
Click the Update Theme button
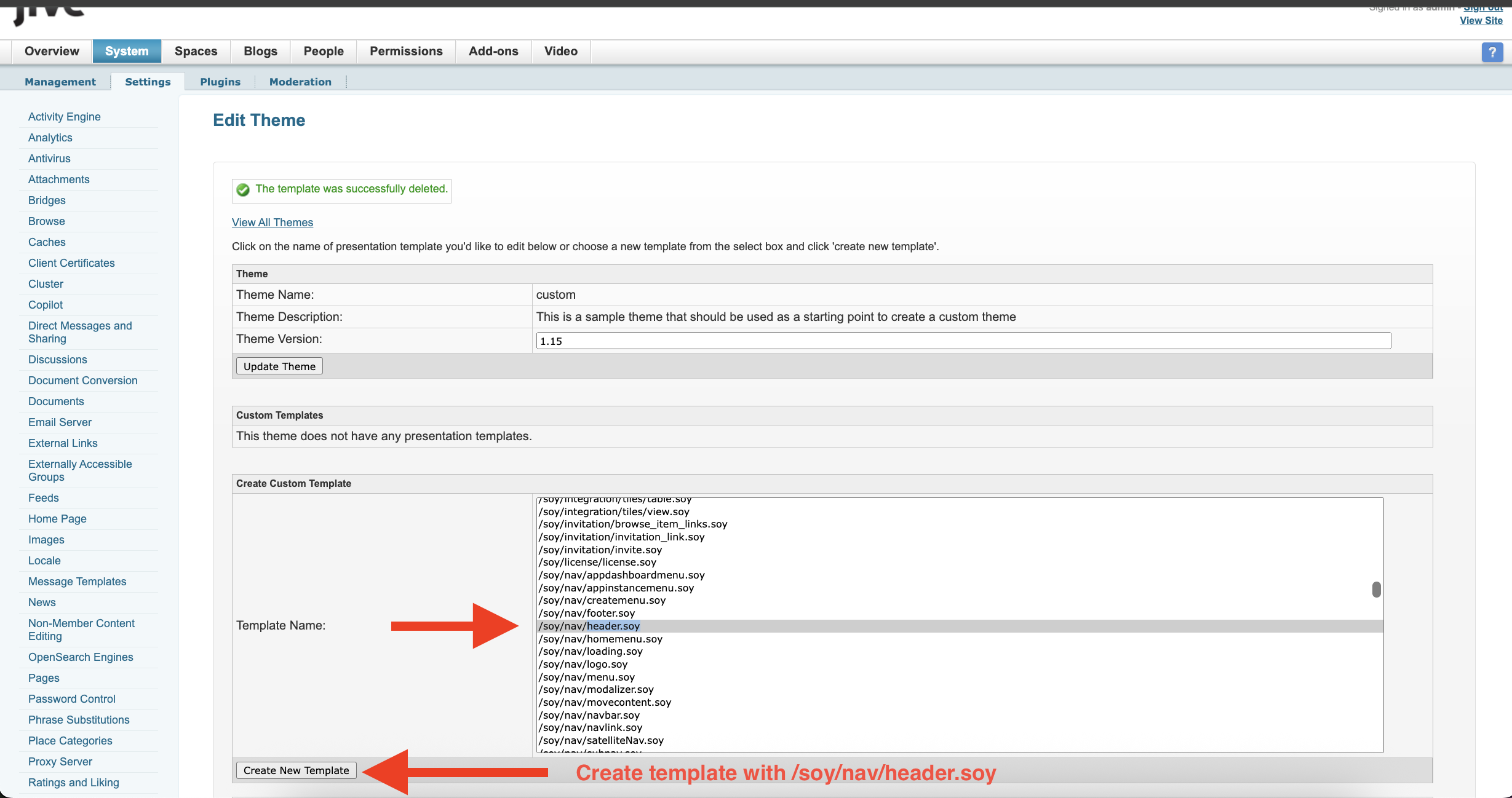pos(279,366)
